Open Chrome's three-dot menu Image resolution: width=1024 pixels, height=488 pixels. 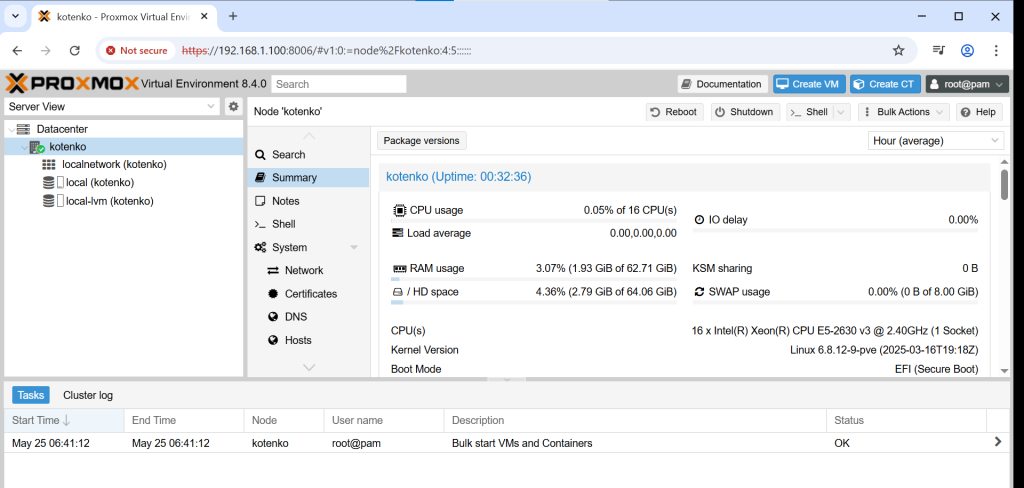click(996, 50)
